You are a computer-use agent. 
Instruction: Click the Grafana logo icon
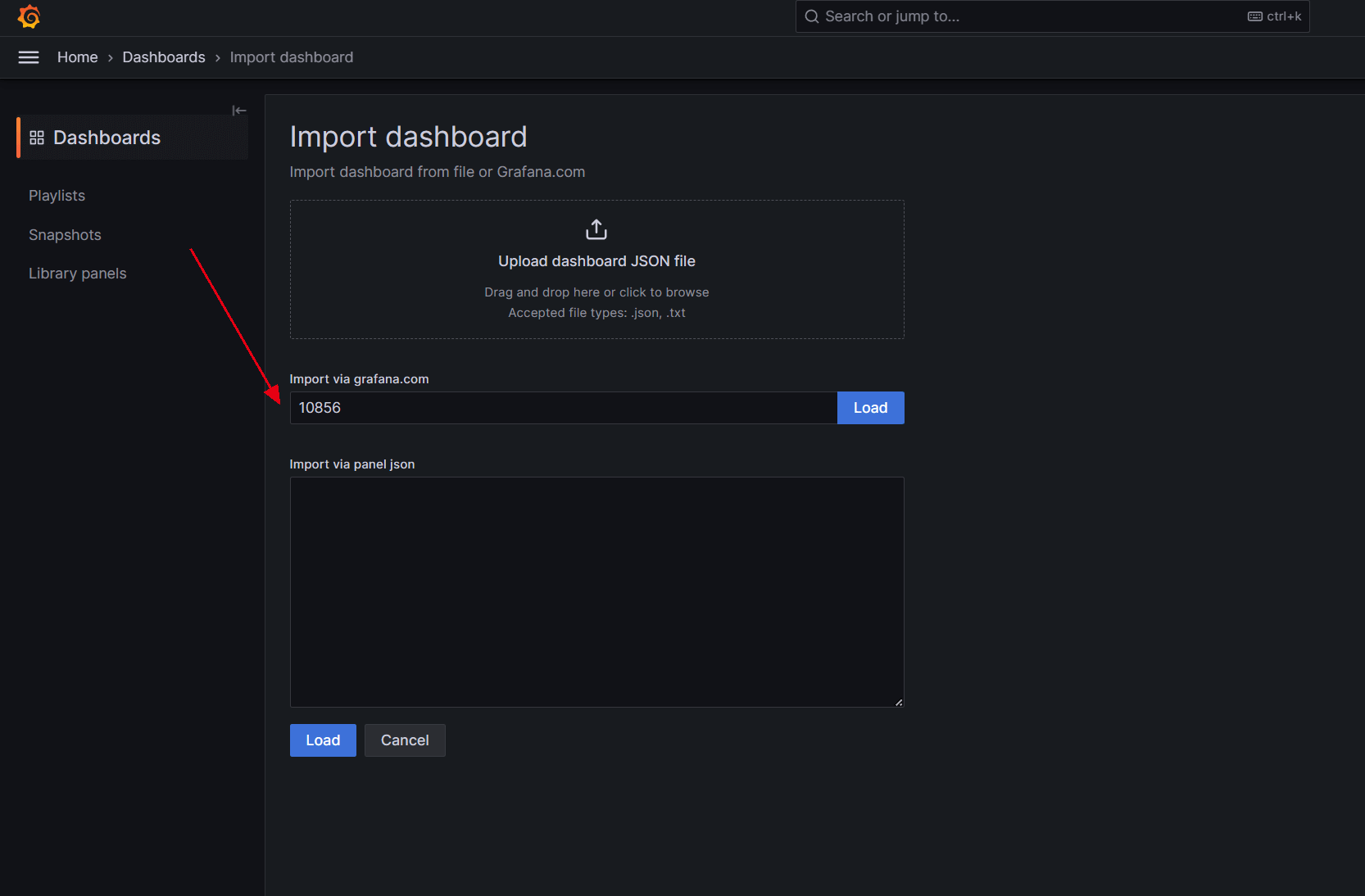coord(29,16)
